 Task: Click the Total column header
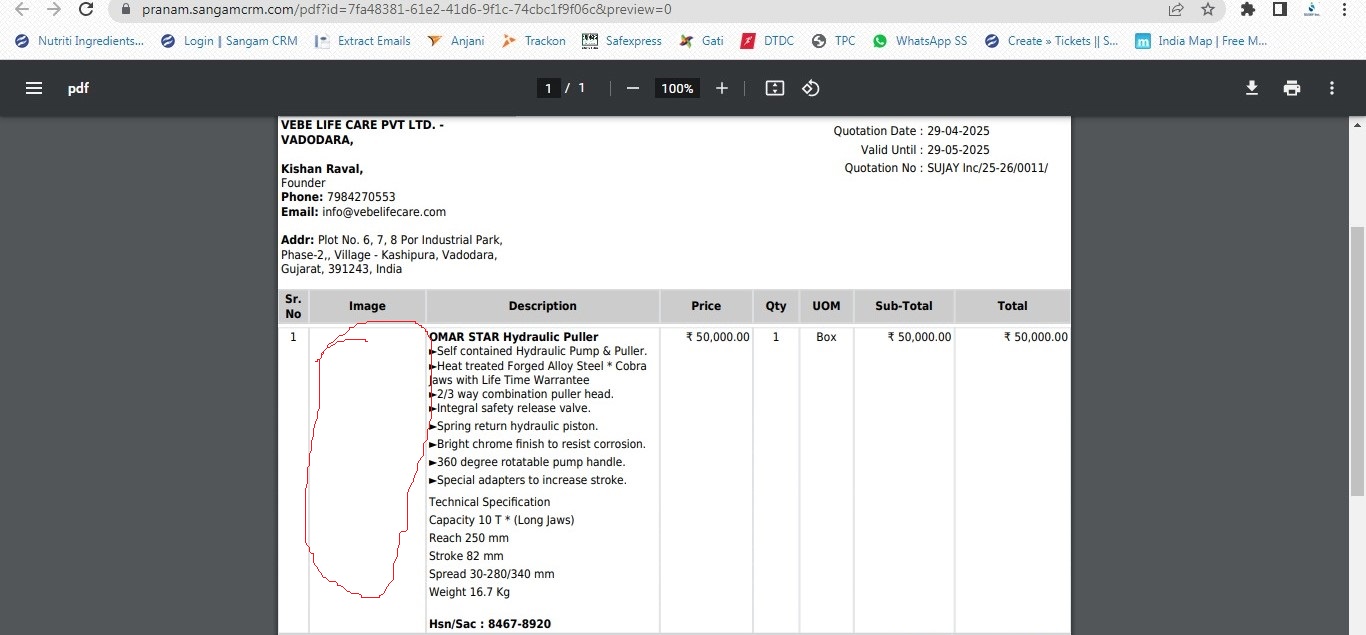[x=1012, y=306]
